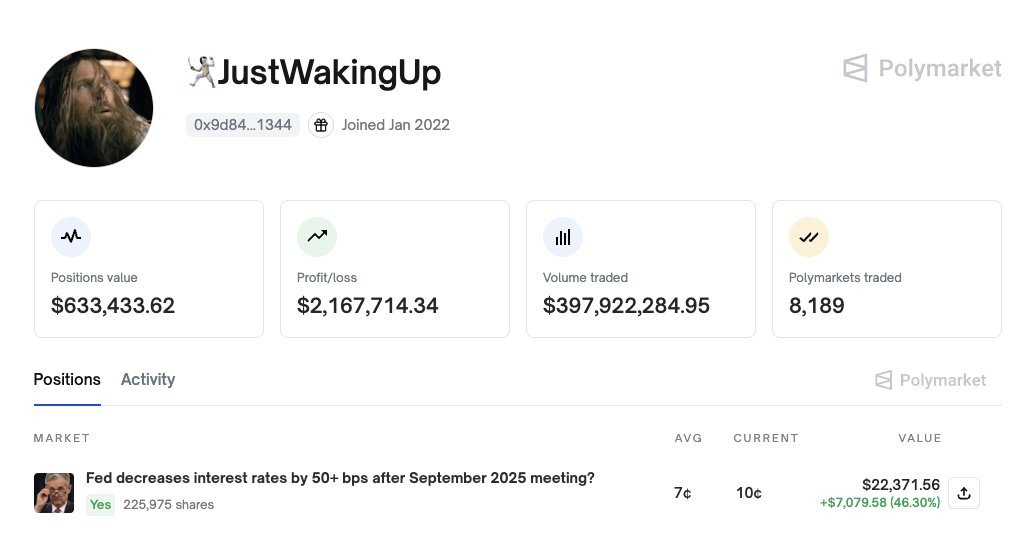Switch to the Activity tab
This screenshot has height=545, width=1031.
coord(148,379)
